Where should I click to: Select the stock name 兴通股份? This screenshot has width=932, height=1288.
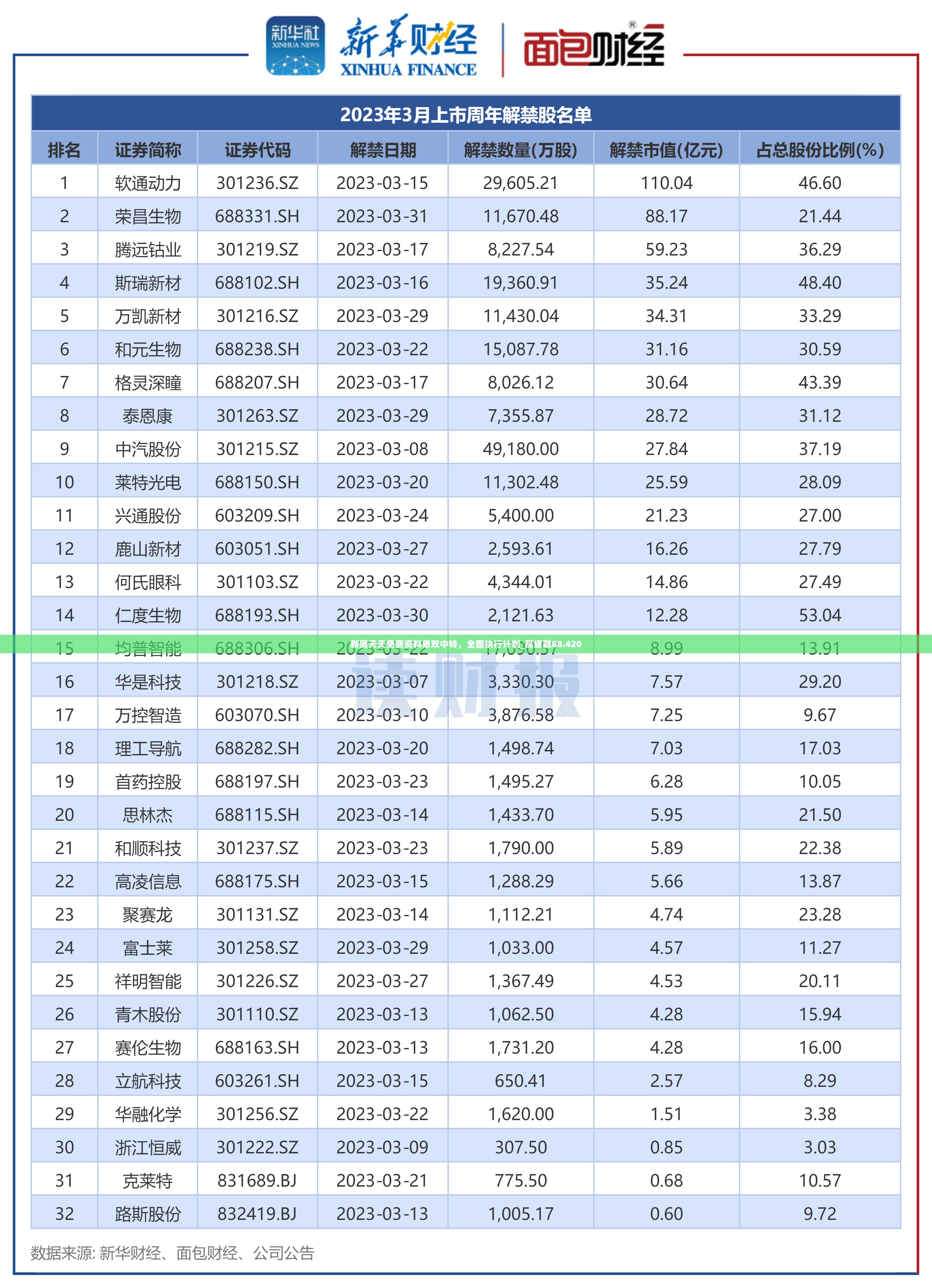(x=148, y=516)
